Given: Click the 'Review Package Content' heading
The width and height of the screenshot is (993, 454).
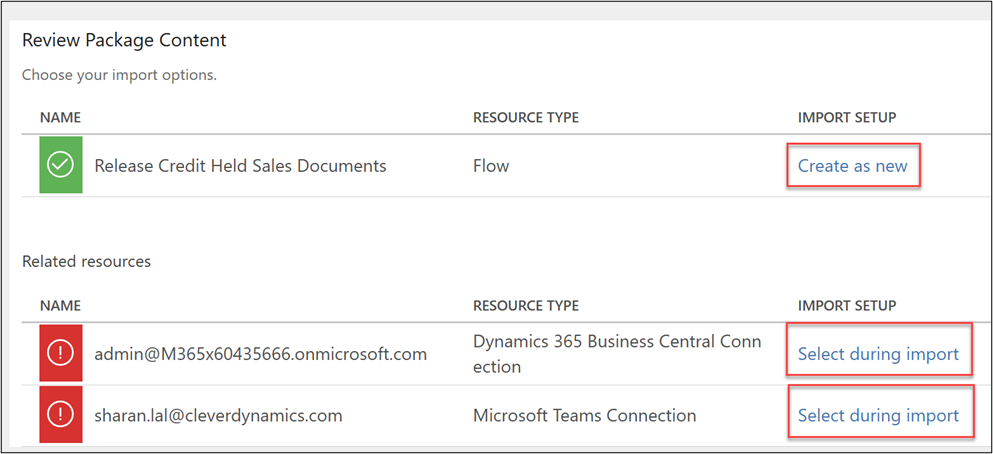Looking at the screenshot, I should coord(124,40).
